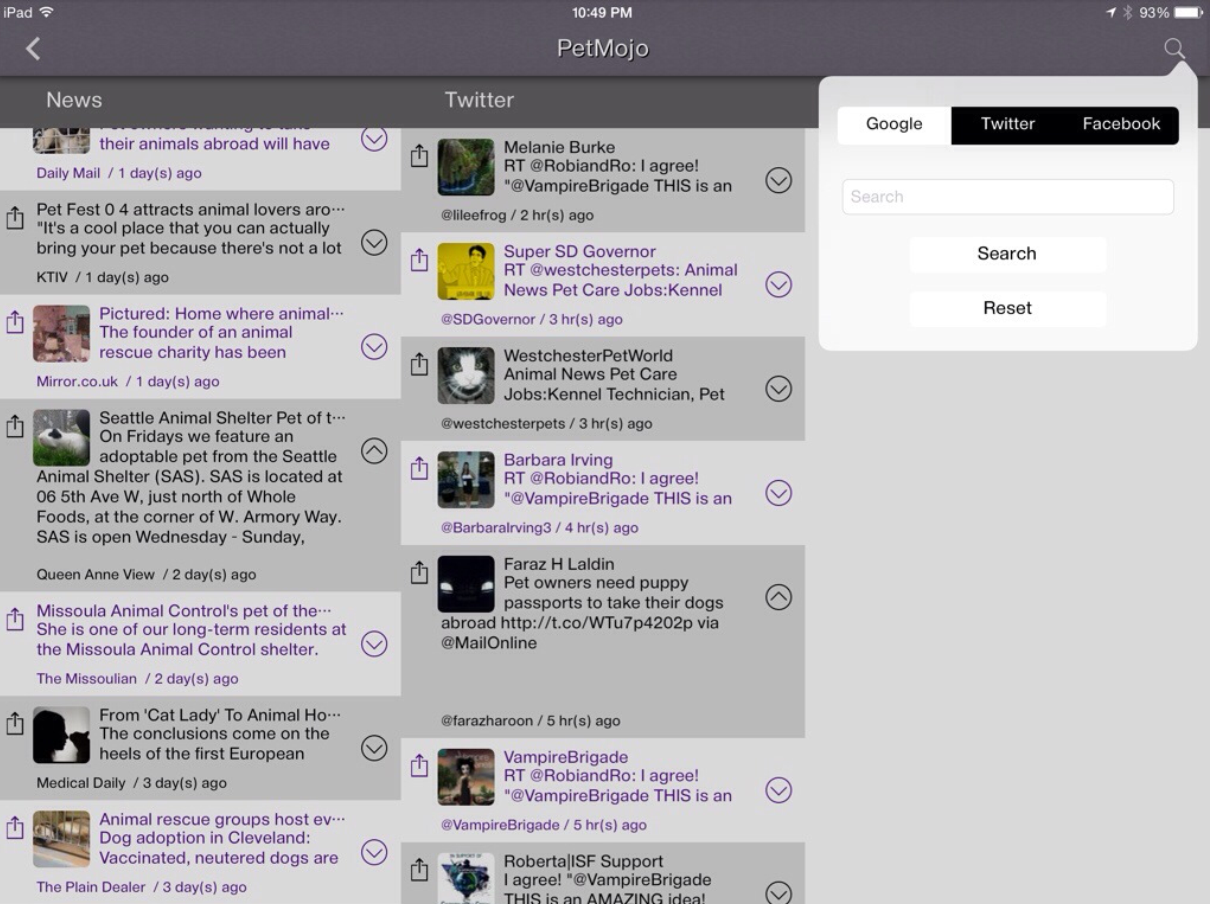
Task: Switch search source to Facebook
Action: point(1121,125)
